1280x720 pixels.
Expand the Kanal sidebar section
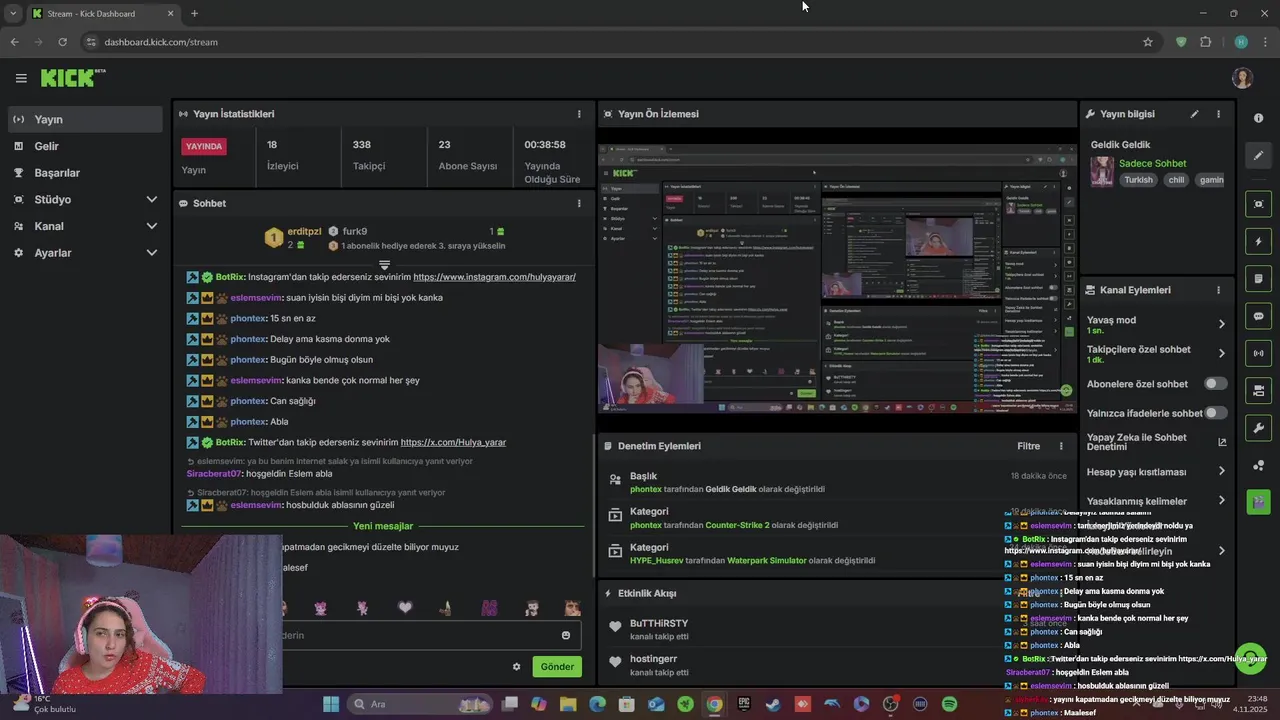pyautogui.click(x=152, y=226)
